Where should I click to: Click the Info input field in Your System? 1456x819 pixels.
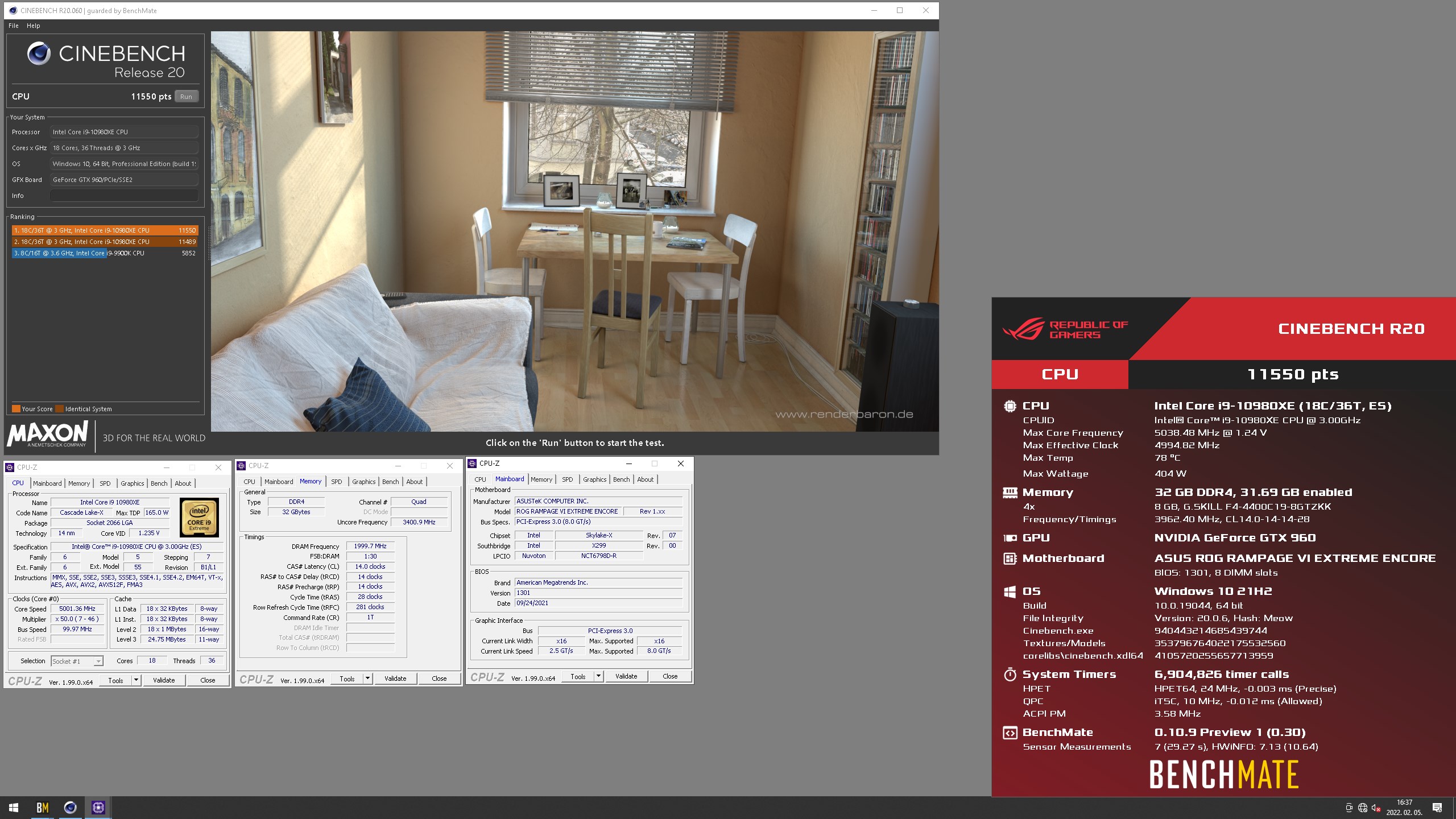[x=124, y=196]
